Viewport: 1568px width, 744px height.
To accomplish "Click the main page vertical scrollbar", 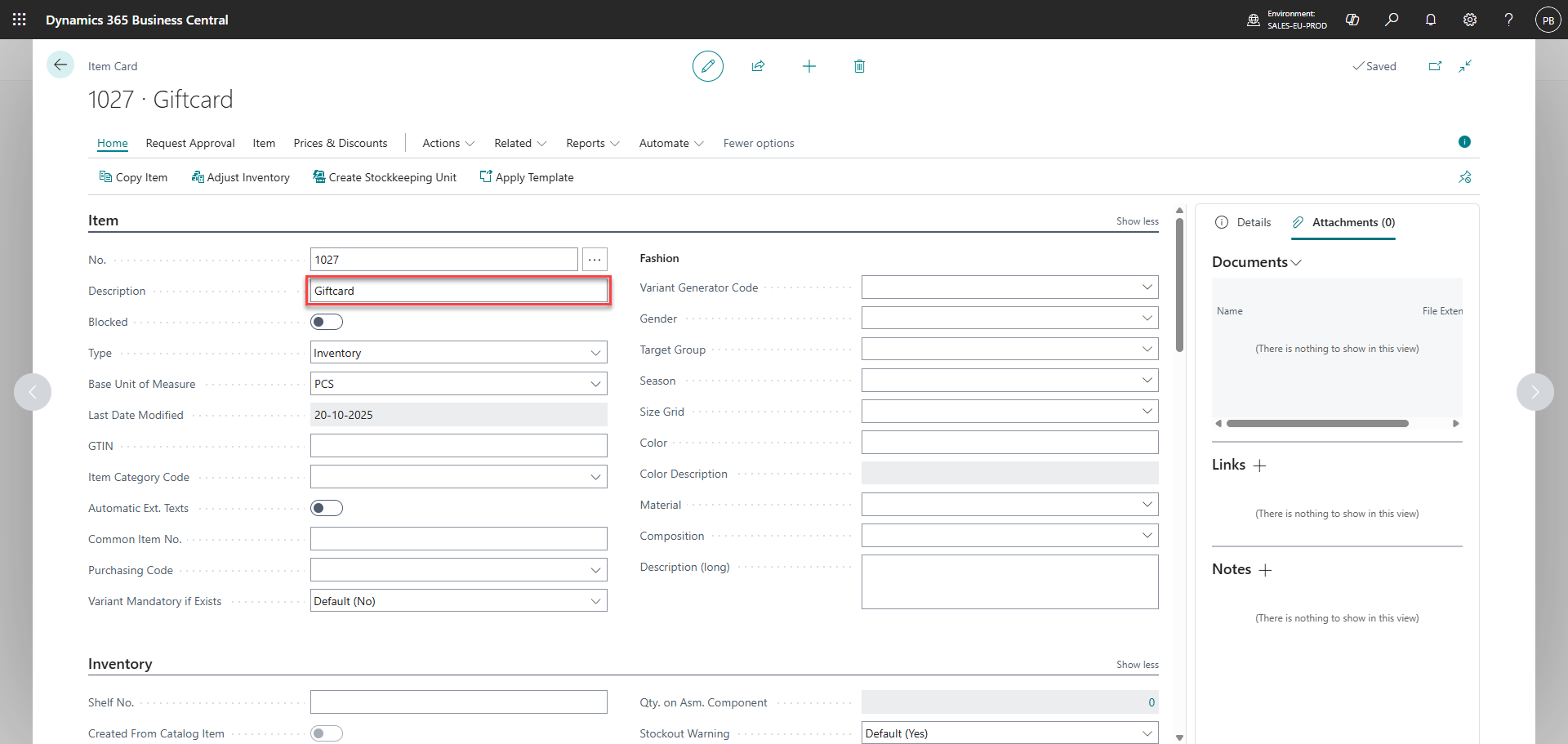I will pyautogui.click(x=1179, y=285).
